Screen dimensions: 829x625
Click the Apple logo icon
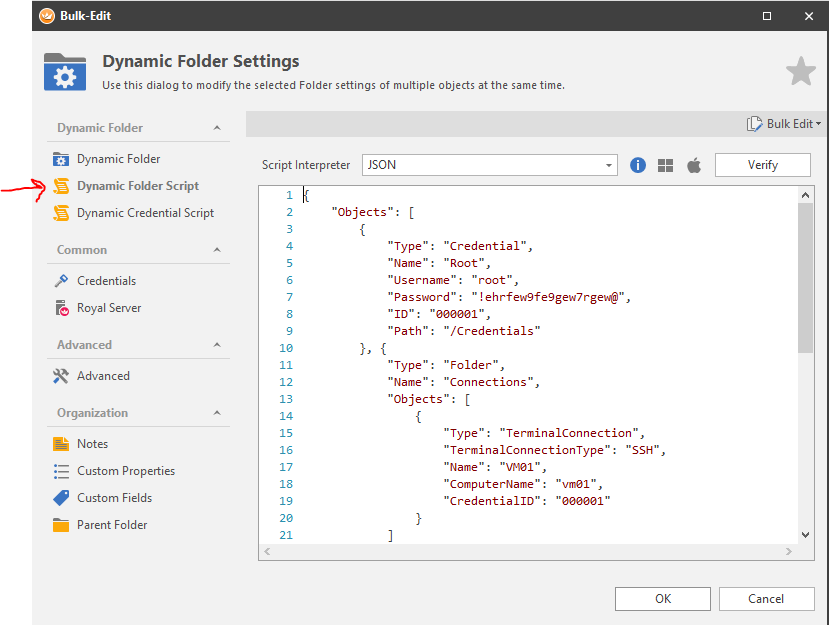(x=694, y=165)
